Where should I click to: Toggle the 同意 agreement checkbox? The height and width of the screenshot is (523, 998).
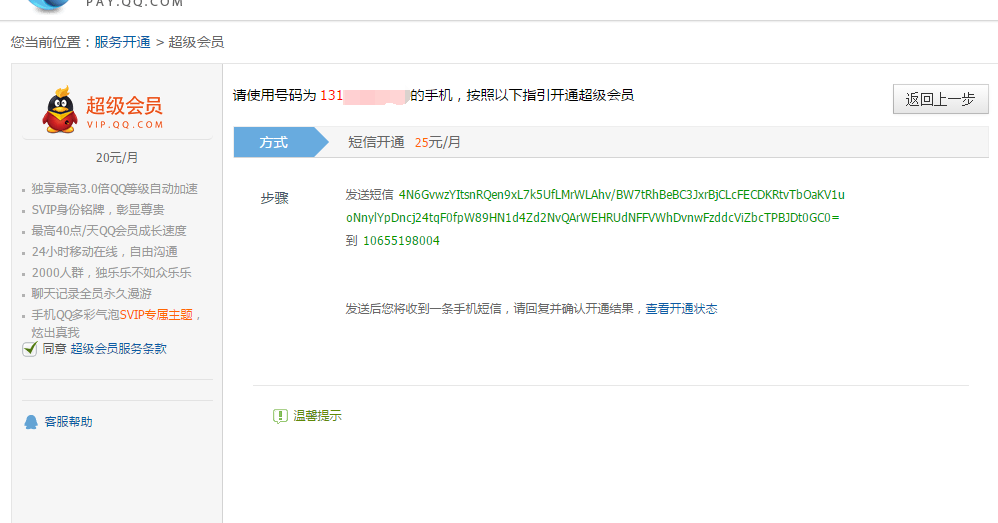pos(30,349)
